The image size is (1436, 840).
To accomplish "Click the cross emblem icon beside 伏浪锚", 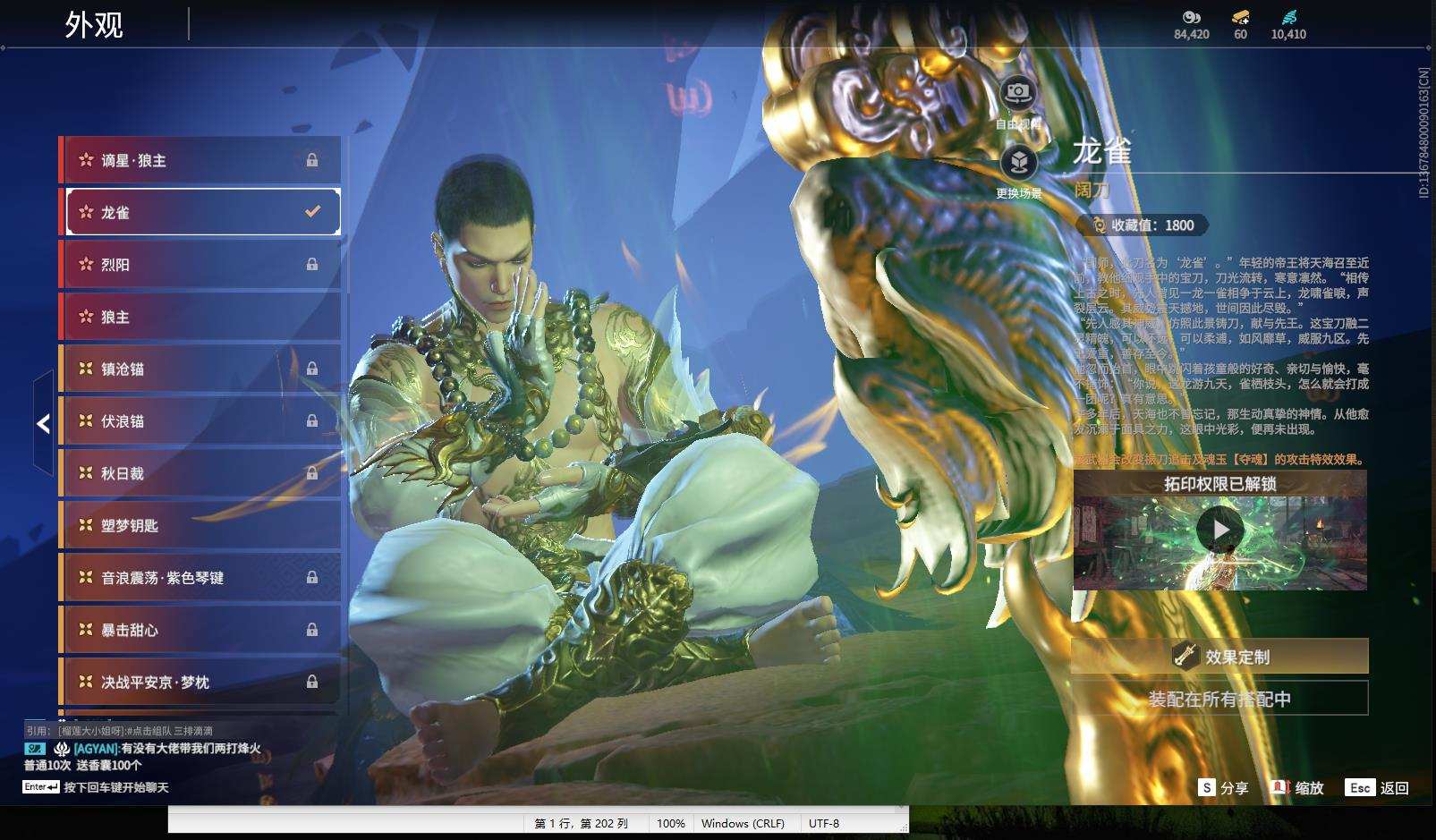I will point(86,420).
